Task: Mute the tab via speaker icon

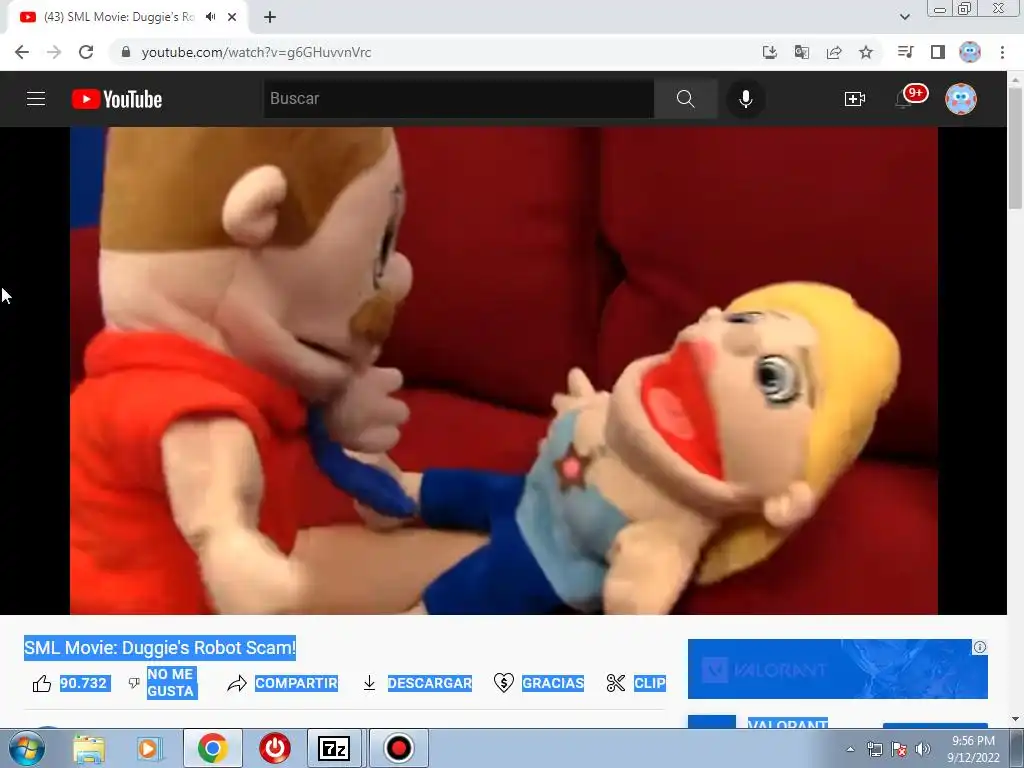Action: 210,17
